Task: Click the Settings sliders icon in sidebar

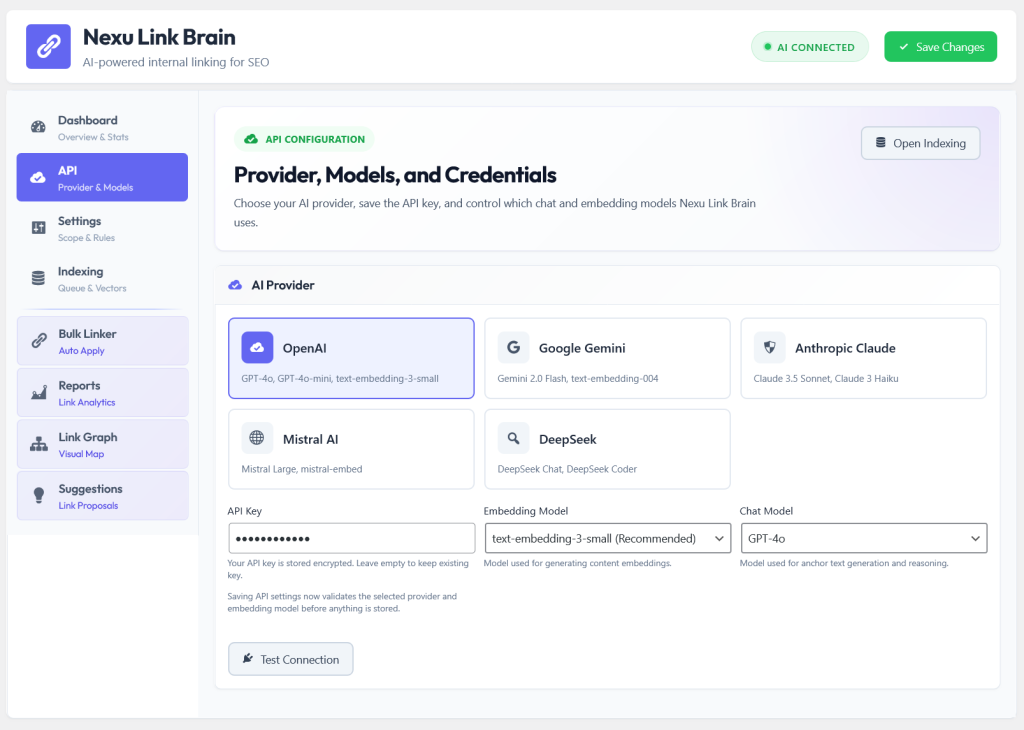Action: 39,228
